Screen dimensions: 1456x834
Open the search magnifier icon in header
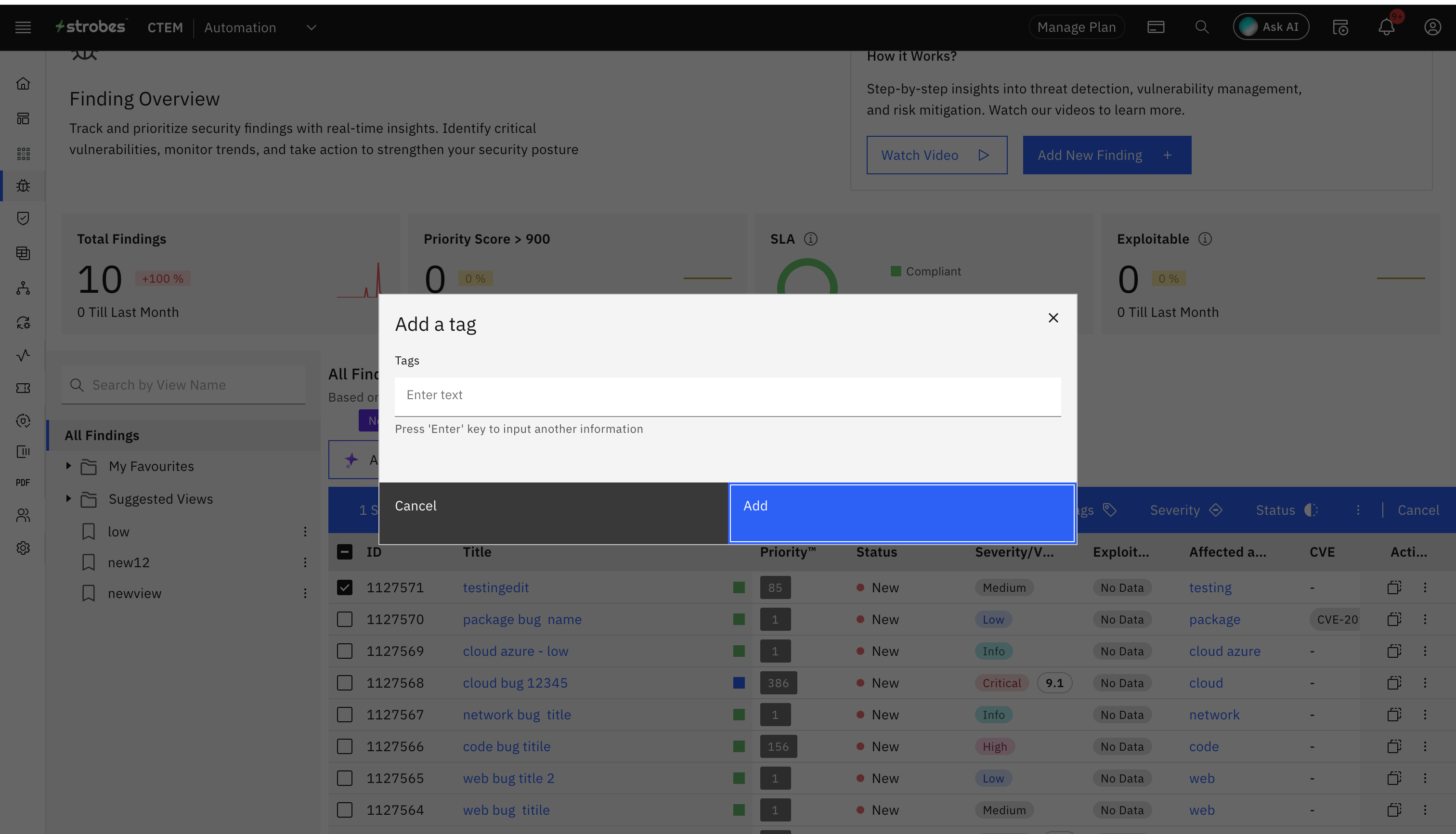pyautogui.click(x=1202, y=27)
